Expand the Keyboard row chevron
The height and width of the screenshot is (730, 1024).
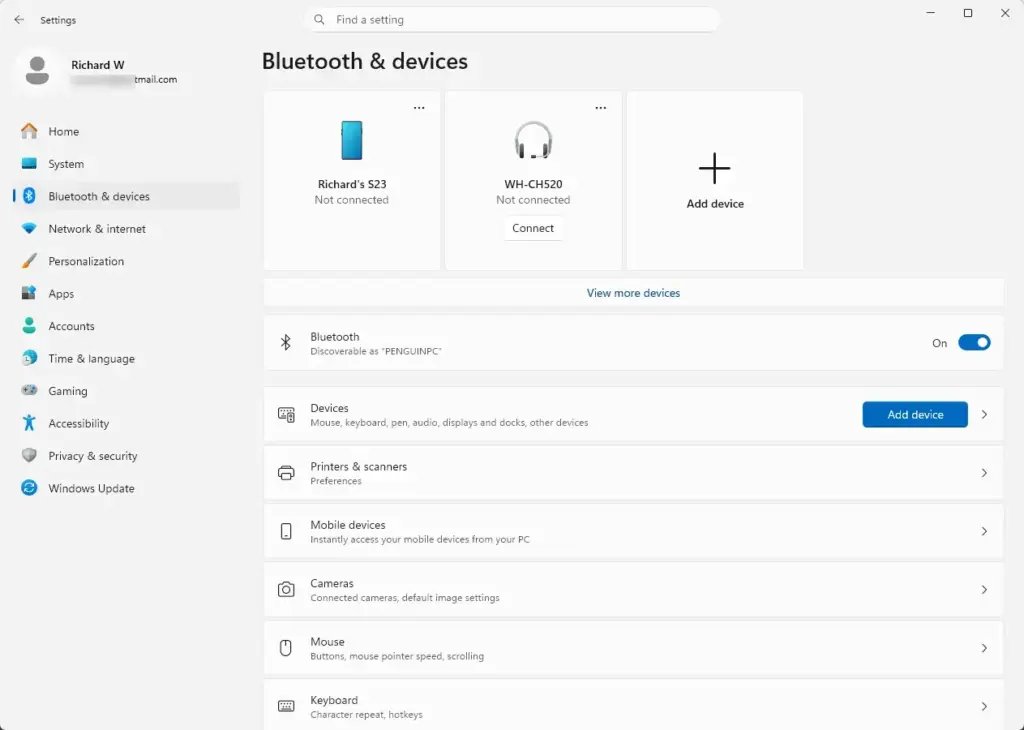(x=984, y=706)
